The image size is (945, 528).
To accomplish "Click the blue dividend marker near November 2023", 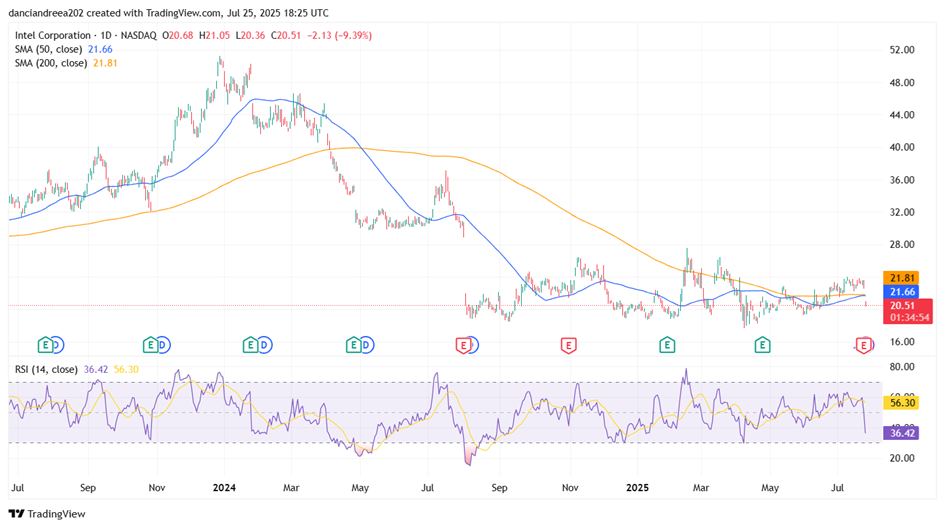I will pyautogui.click(x=161, y=345).
